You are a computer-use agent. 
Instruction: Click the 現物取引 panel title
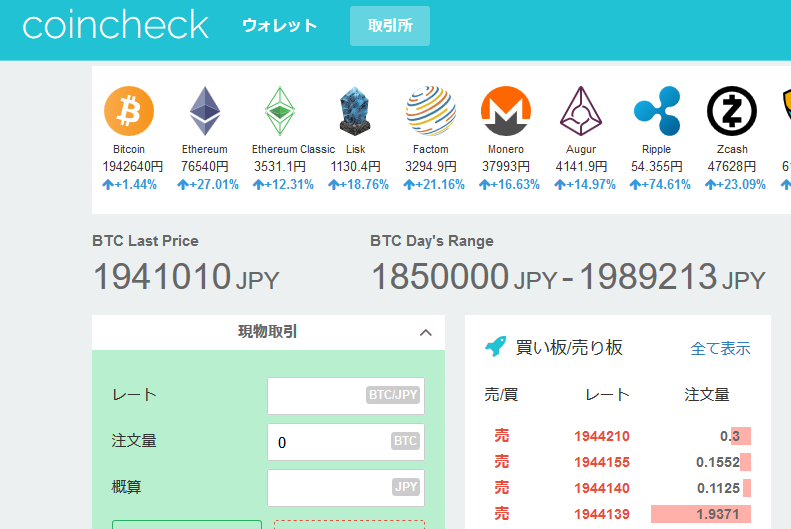coord(267,332)
